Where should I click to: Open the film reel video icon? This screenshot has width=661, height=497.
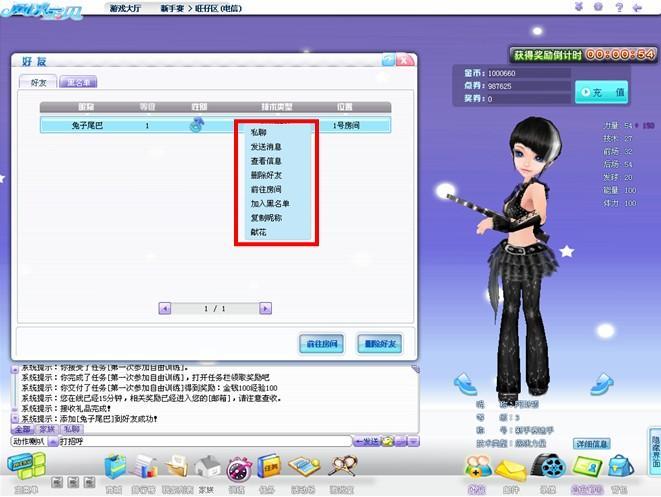click(x=549, y=467)
